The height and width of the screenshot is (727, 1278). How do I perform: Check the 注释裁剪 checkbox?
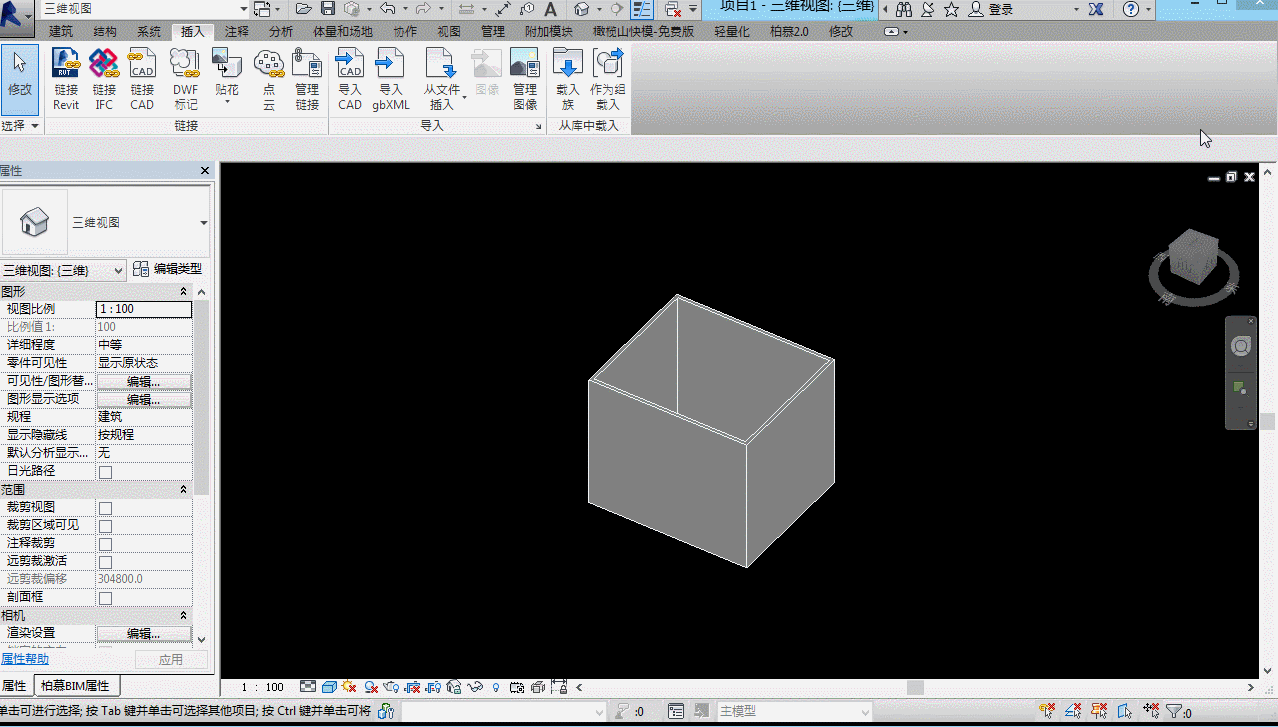tap(105, 544)
